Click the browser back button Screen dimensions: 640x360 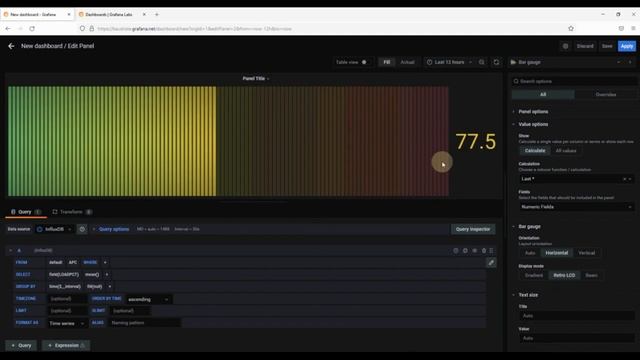8,29
